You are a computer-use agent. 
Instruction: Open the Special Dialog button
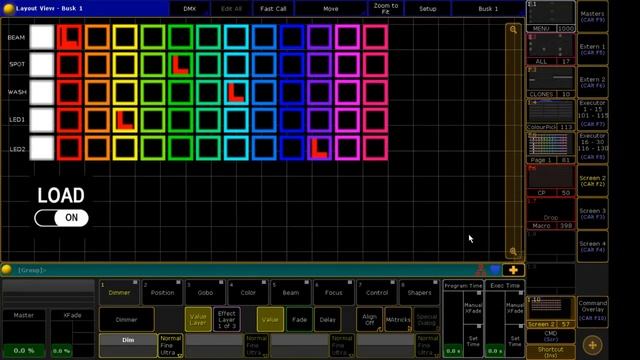click(427, 319)
